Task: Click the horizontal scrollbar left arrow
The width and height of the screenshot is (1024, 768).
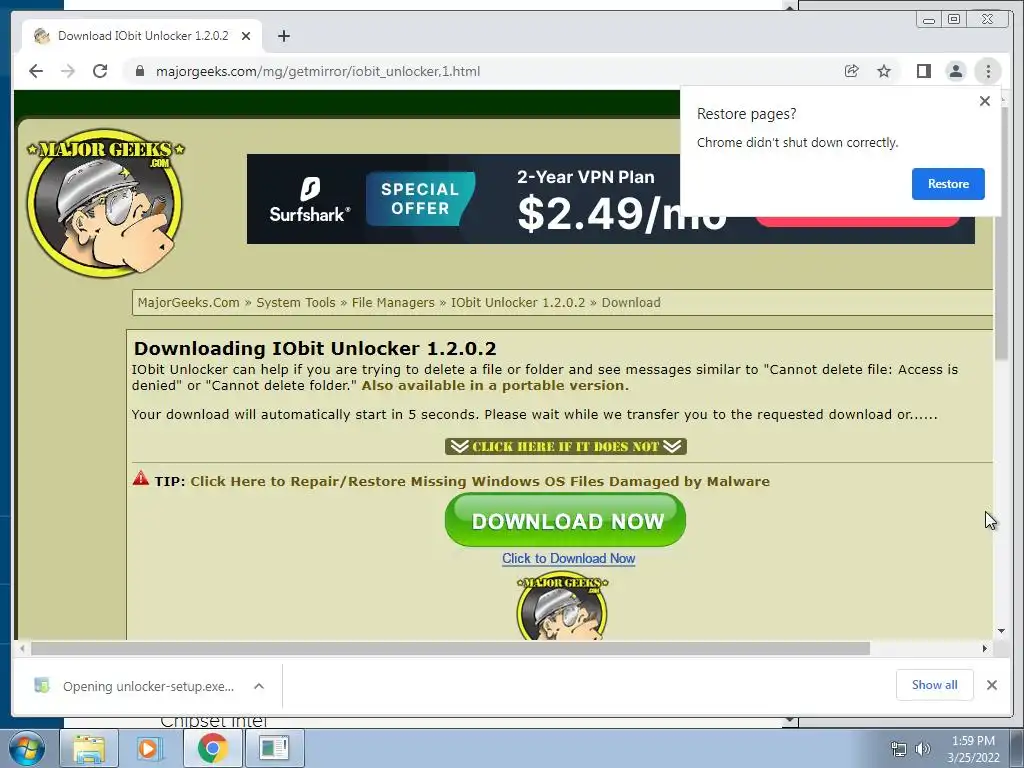Action: (22, 648)
